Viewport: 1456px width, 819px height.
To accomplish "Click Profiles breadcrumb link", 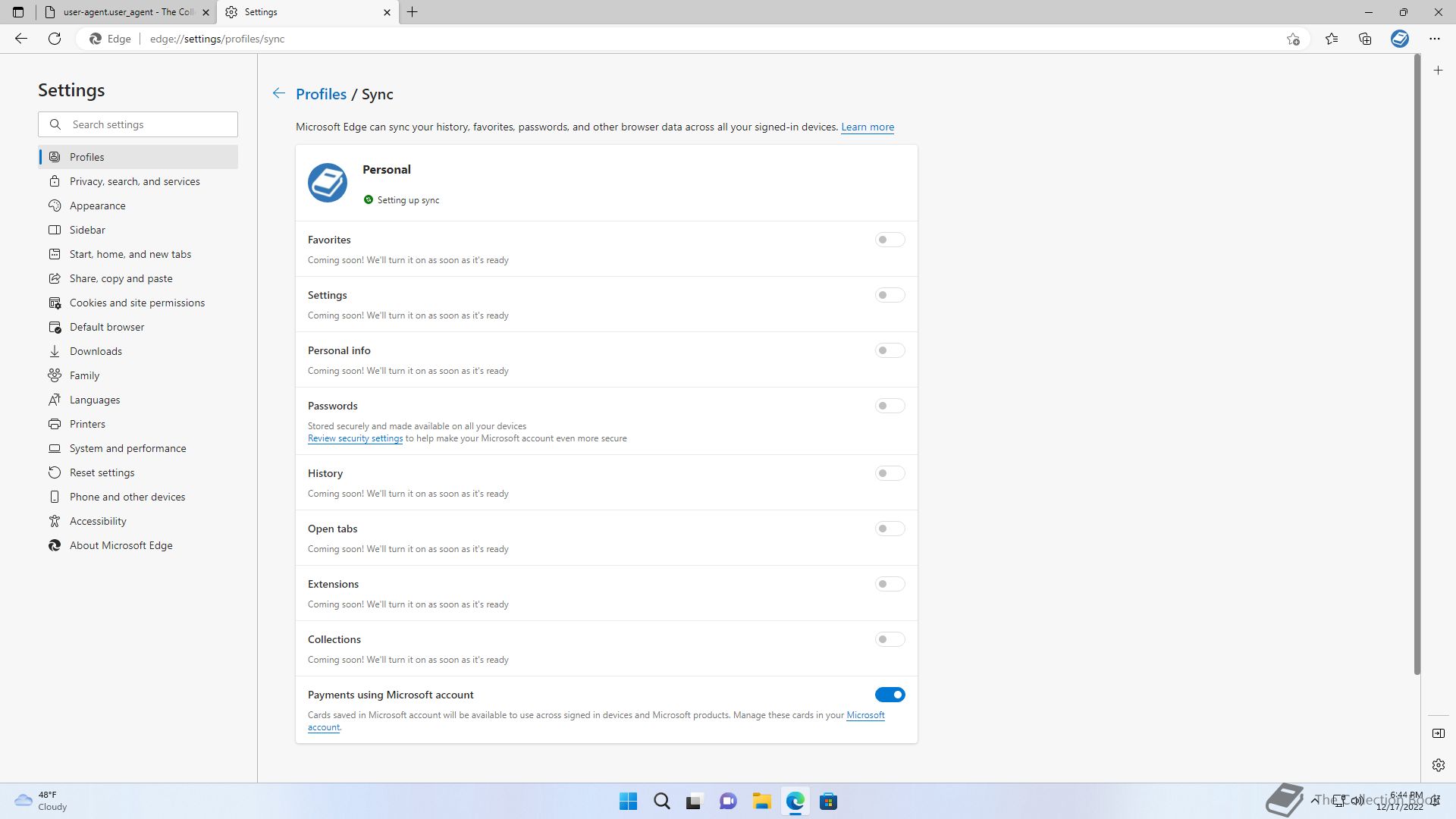I will coord(321,94).
